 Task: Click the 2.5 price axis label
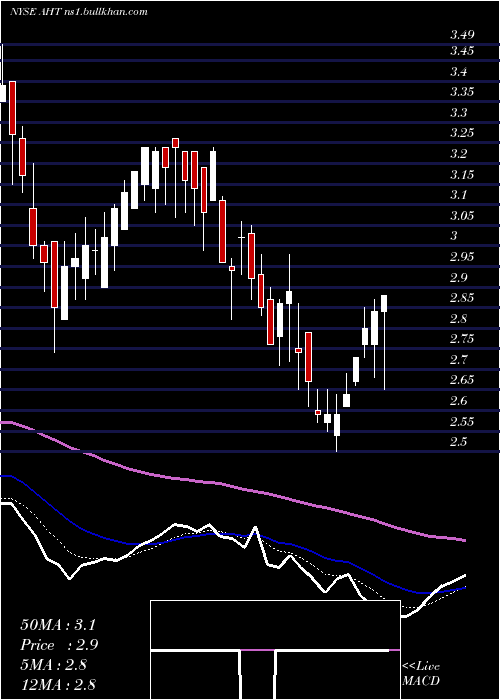pos(458,442)
